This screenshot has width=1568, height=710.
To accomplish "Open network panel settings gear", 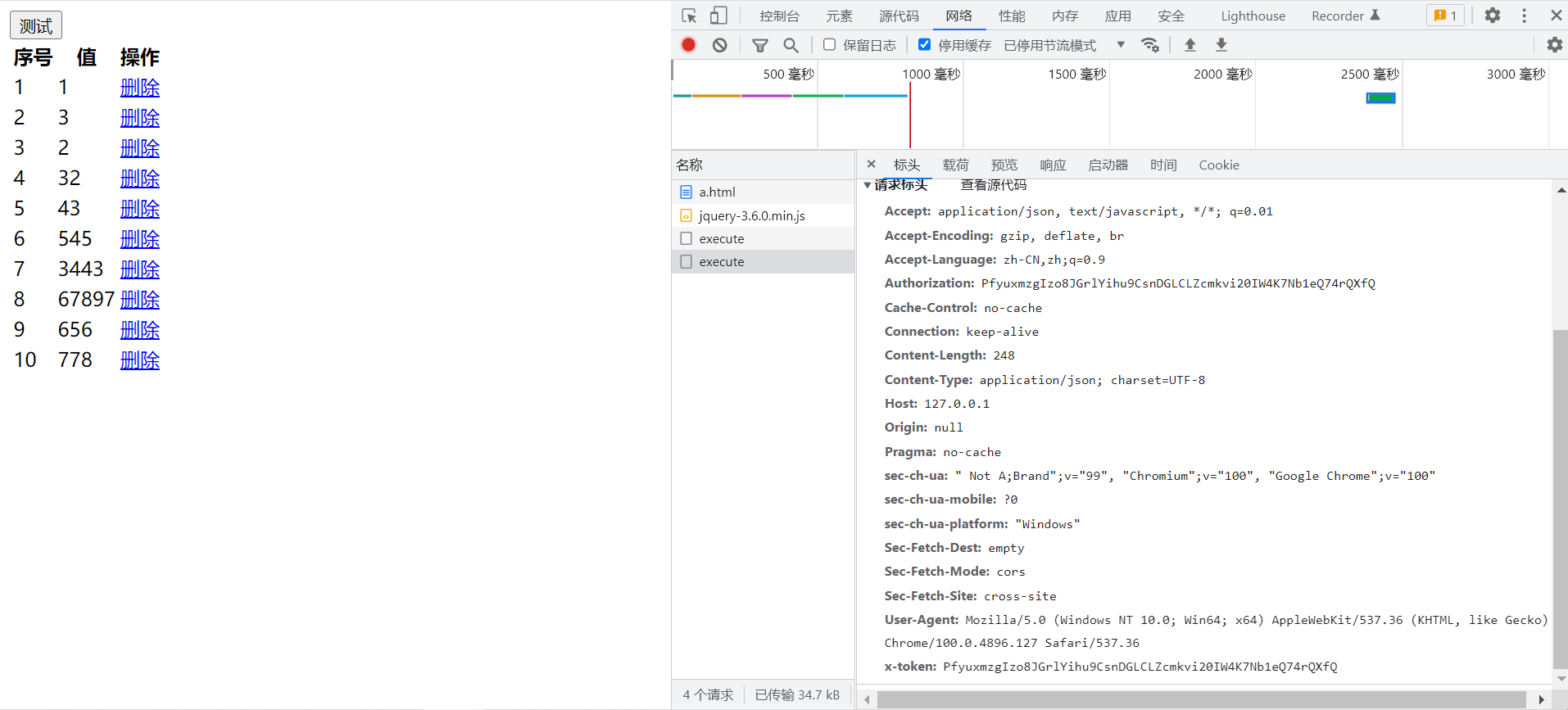I will click(x=1554, y=45).
